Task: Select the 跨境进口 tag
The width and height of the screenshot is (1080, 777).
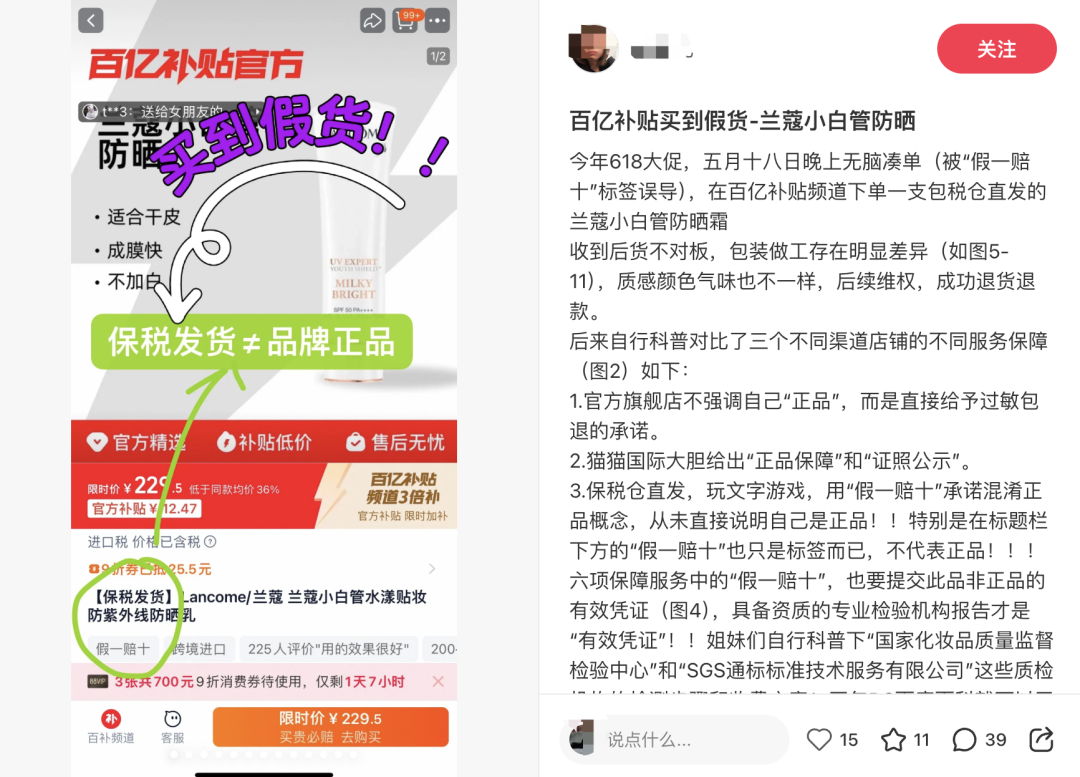Action: coord(200,649)
